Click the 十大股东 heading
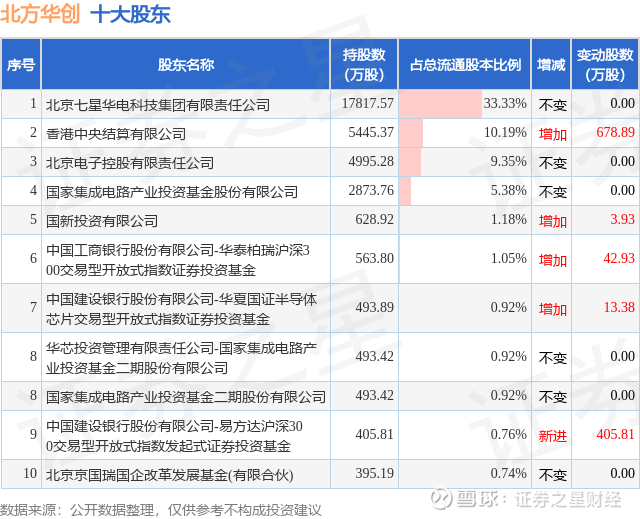 [130, 15]
